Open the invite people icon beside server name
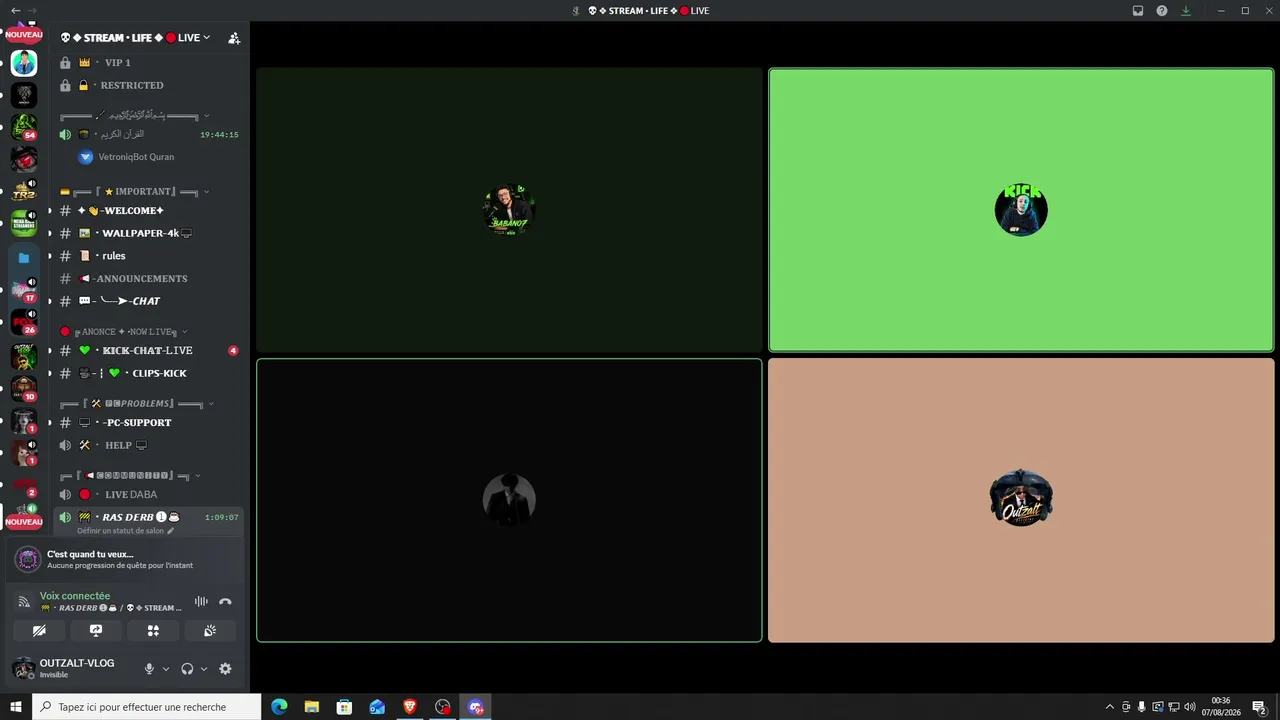Viewport: 1280px width, 720px height. (x=234, y=38)
